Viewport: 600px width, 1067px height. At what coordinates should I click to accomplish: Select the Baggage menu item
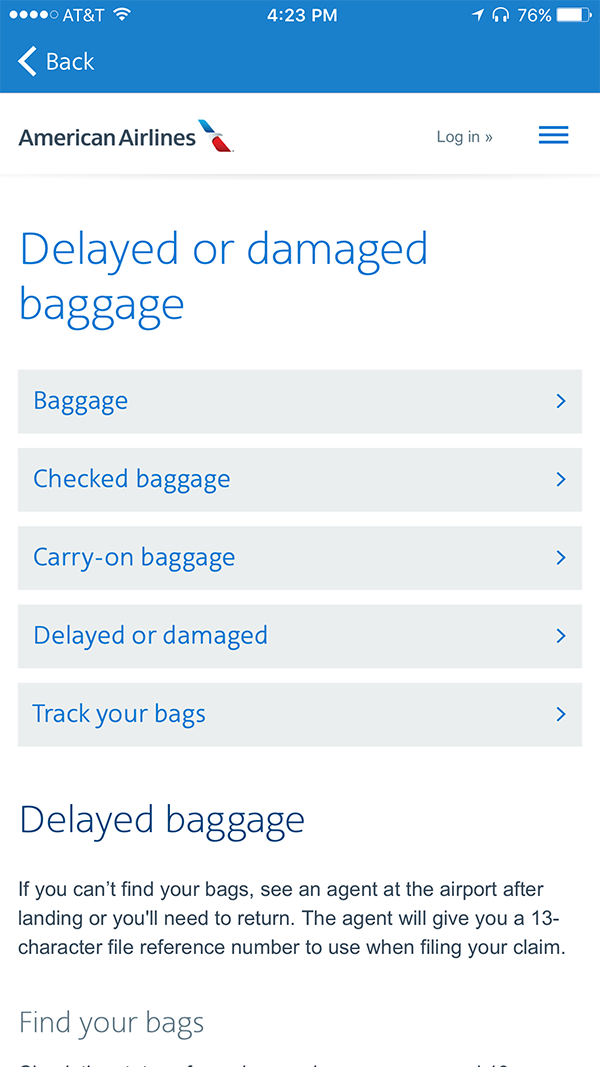click(81, 401)
